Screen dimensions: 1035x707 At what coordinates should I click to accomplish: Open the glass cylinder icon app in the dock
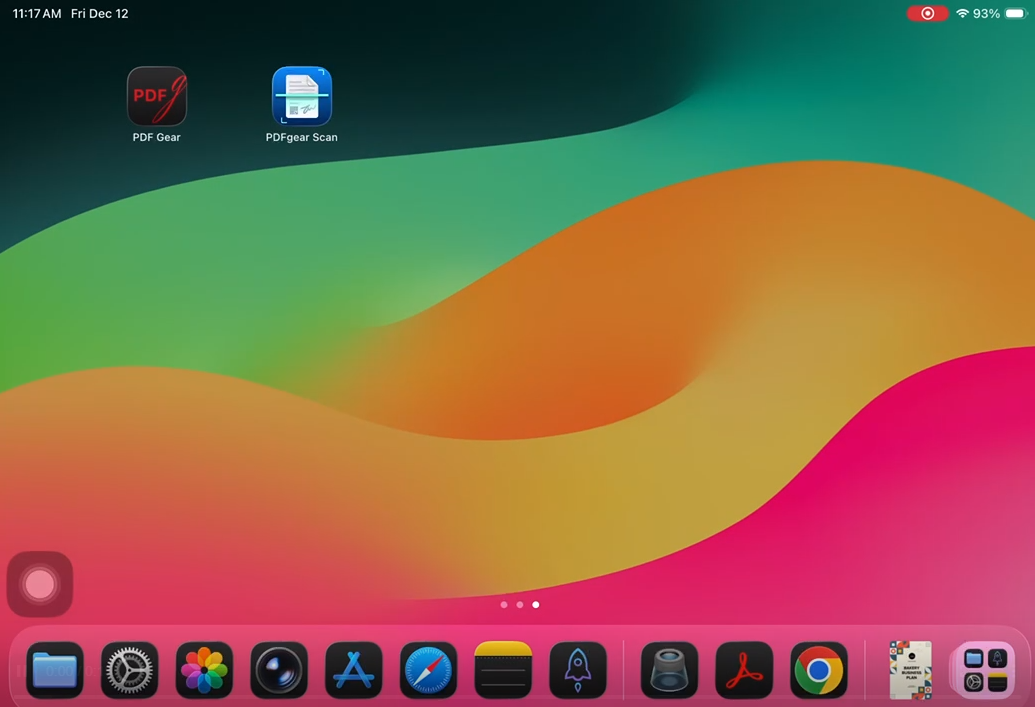(669, 670)
